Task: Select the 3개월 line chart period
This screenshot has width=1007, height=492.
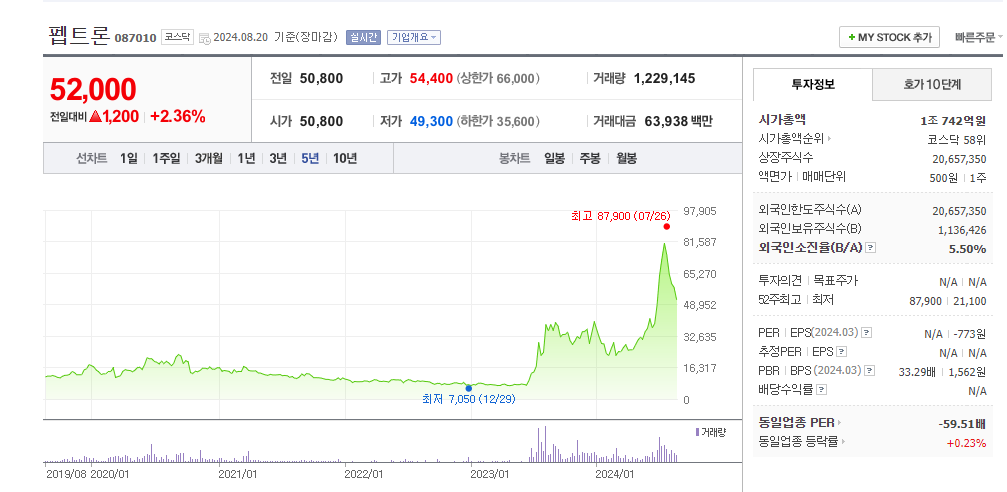Action: tap(209, 158)
